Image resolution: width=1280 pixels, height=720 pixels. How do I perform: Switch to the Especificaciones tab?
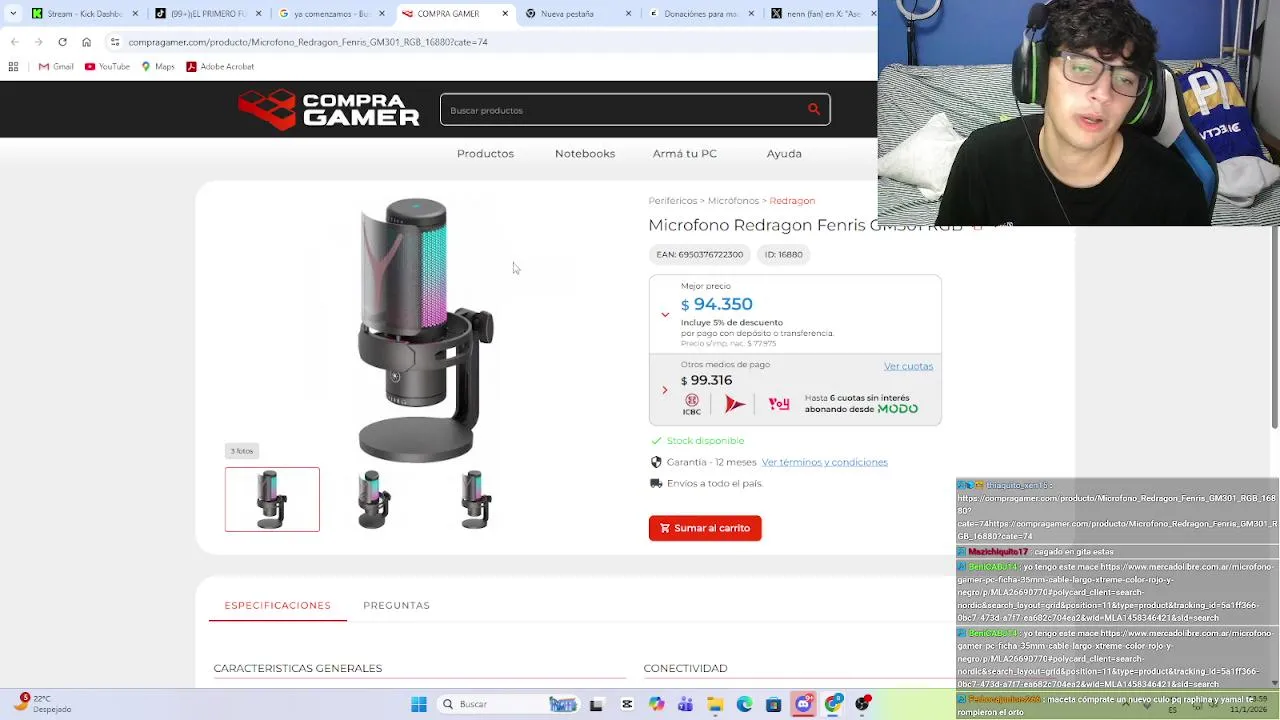coord(277,605)
